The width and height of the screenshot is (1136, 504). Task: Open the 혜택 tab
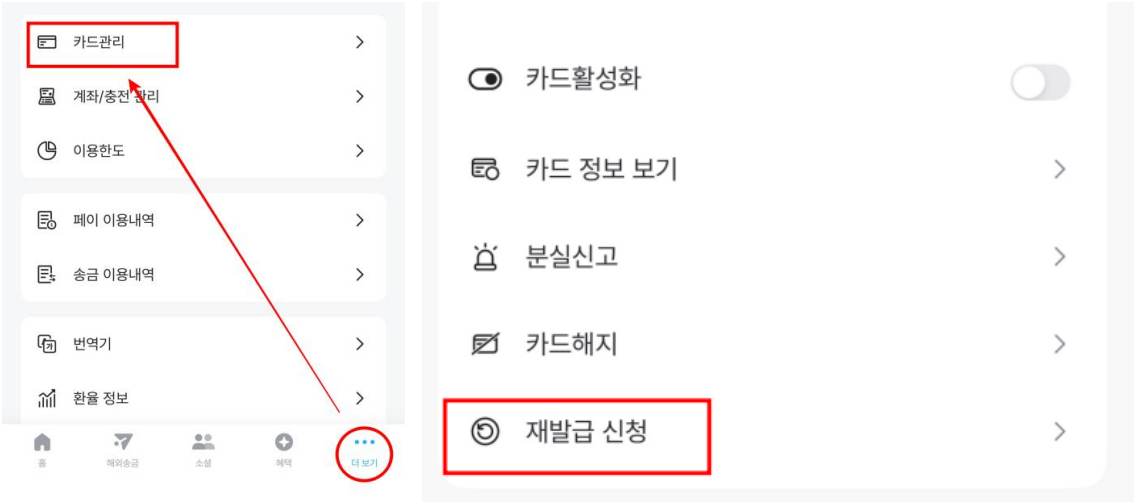tap(284, 449)
